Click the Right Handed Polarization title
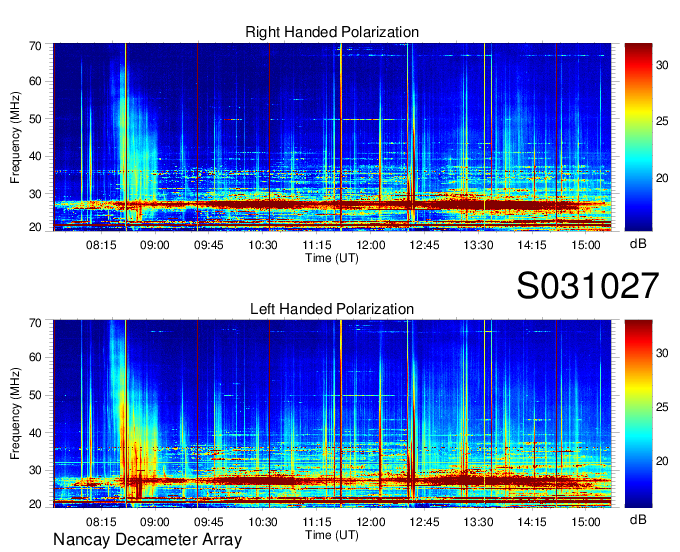The height and width of the screenshot is (552, 680). tap(332, 32)
